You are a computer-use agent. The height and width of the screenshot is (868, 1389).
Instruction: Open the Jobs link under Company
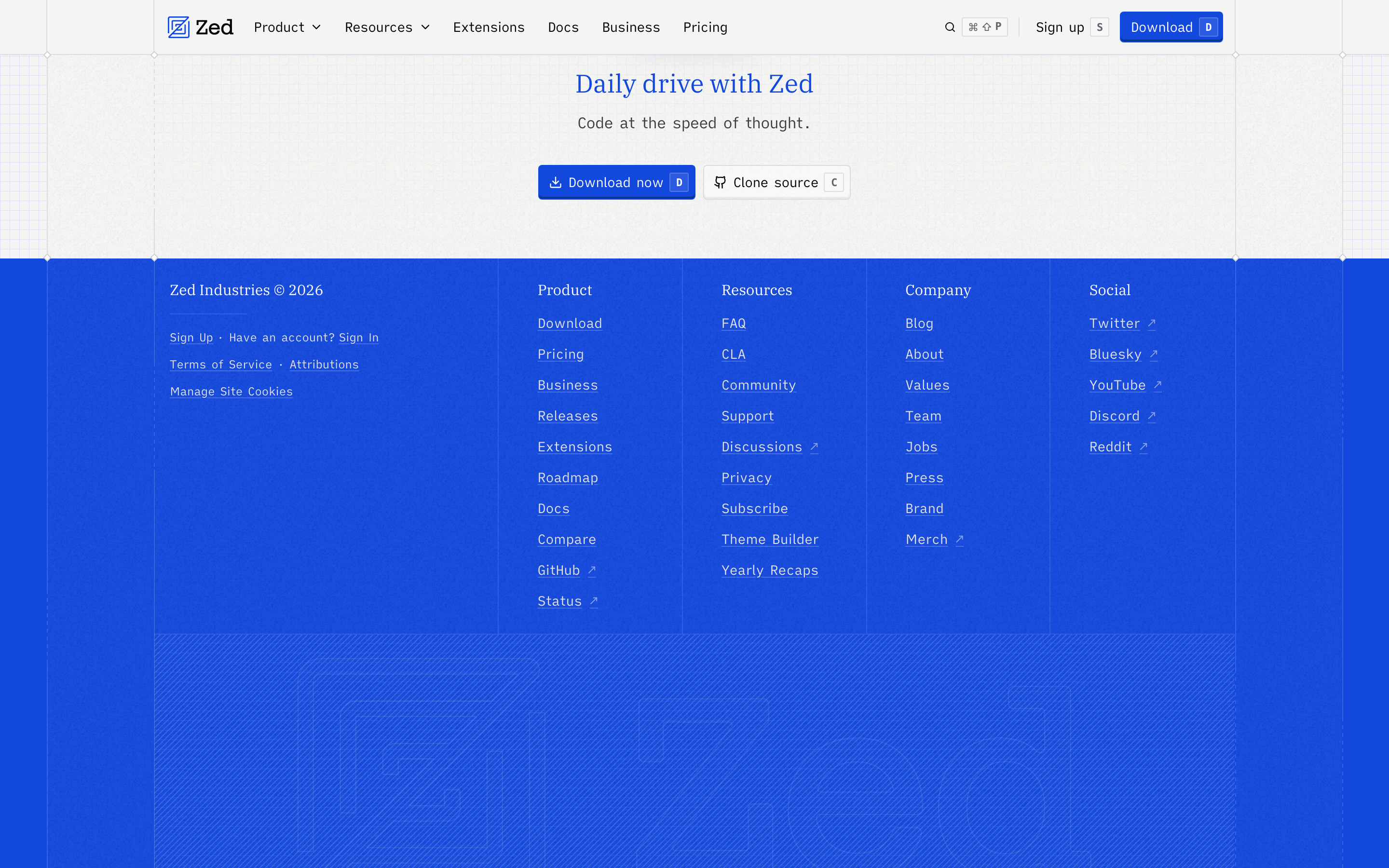click(x=921, y=447)
